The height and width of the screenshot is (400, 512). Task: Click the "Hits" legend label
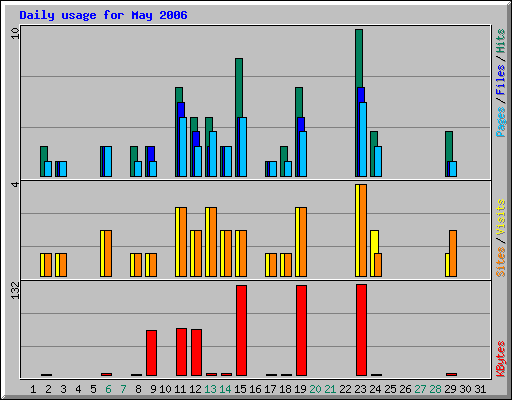click(x=500, y=41)
